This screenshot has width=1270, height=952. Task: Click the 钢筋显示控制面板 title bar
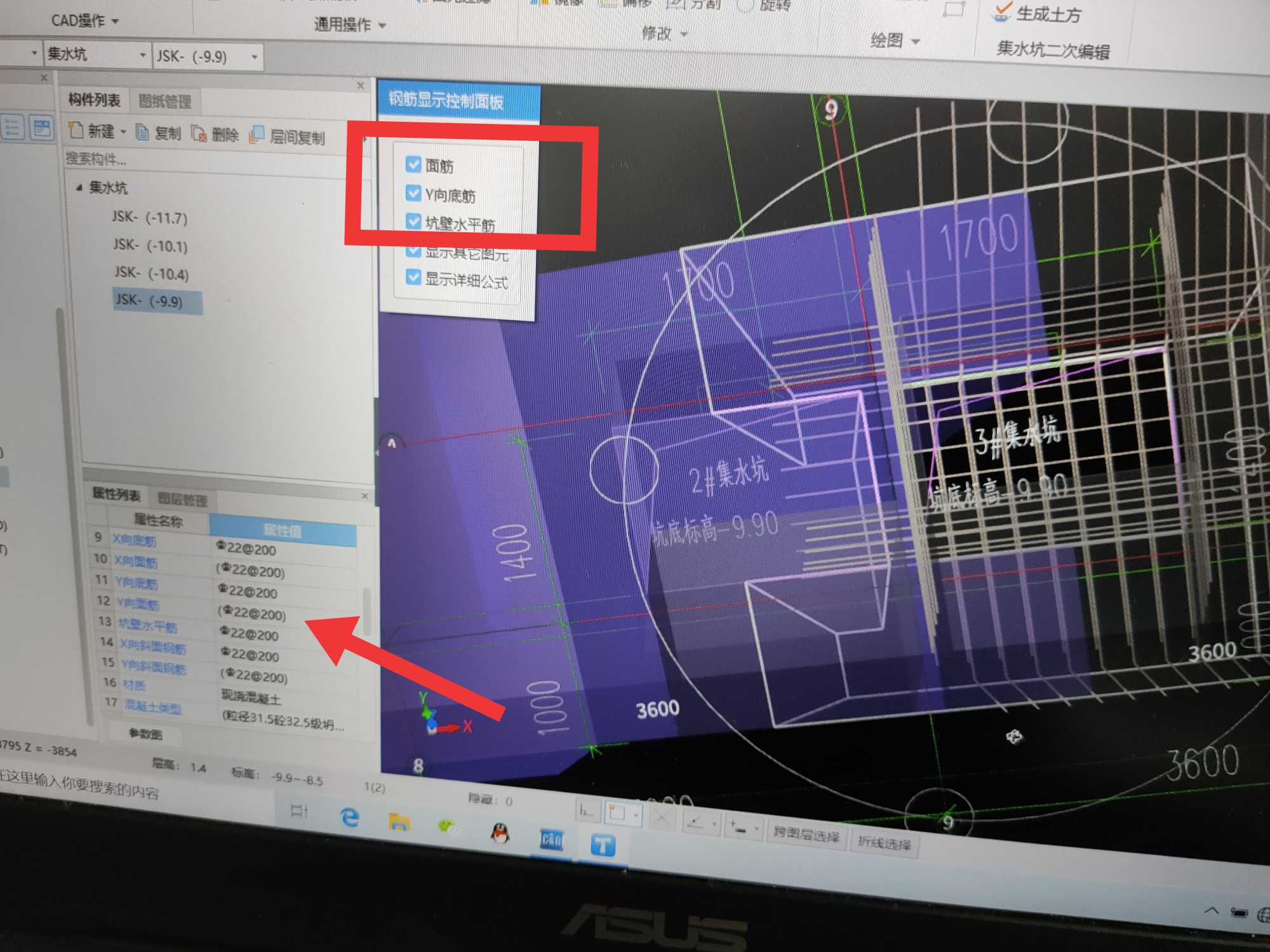click(x=458, y=102)
